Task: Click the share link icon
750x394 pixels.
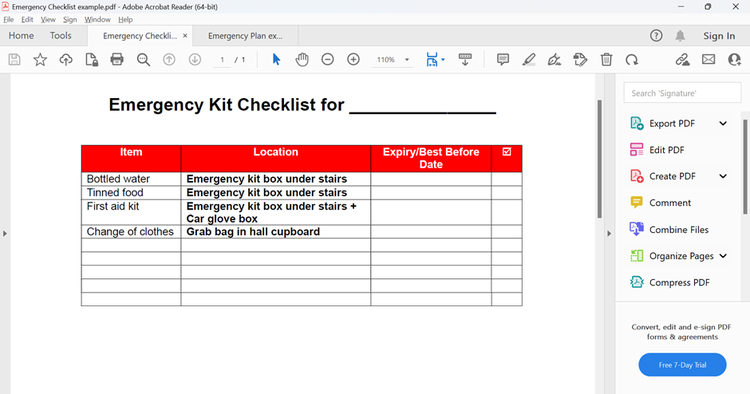Action: (683, 59)
